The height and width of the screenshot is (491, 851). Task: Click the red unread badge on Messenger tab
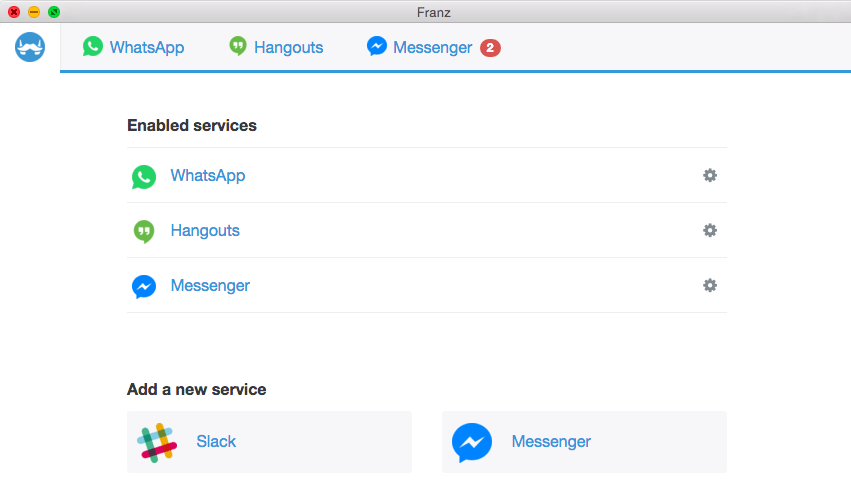tap(490, 48)
